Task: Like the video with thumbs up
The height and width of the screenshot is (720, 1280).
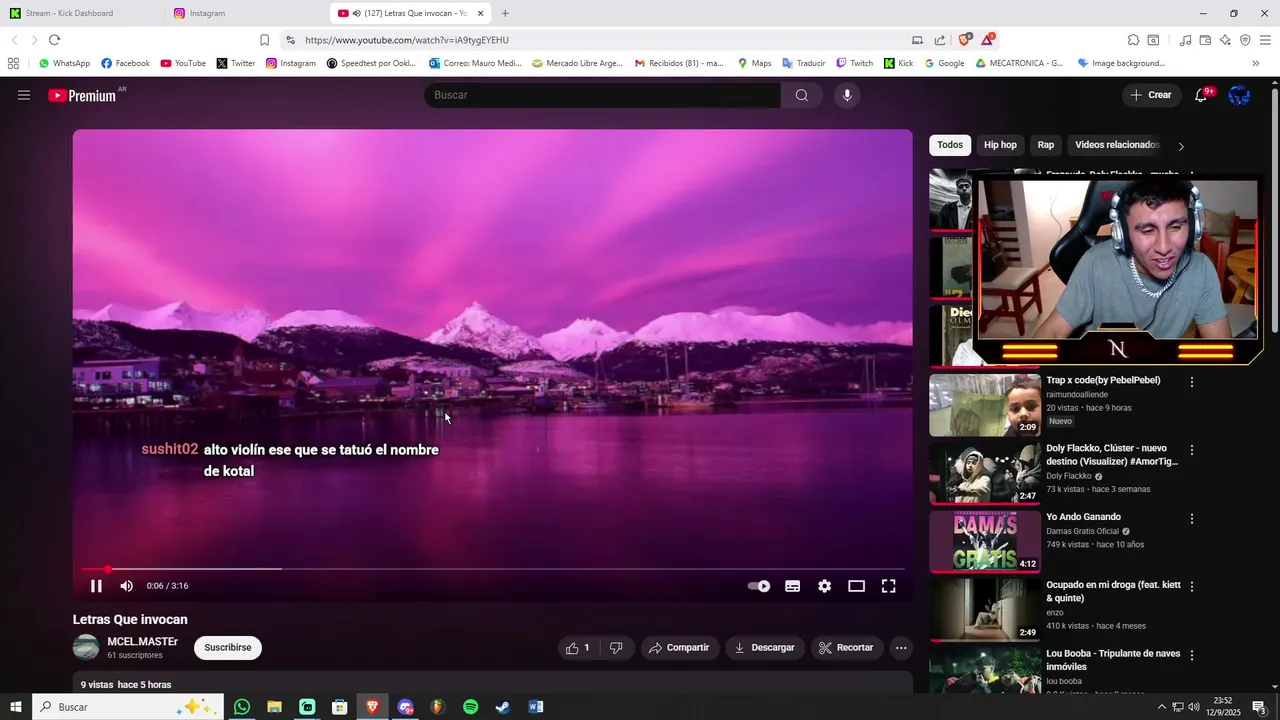Action: pyautogui.click(x=578, y=648)
